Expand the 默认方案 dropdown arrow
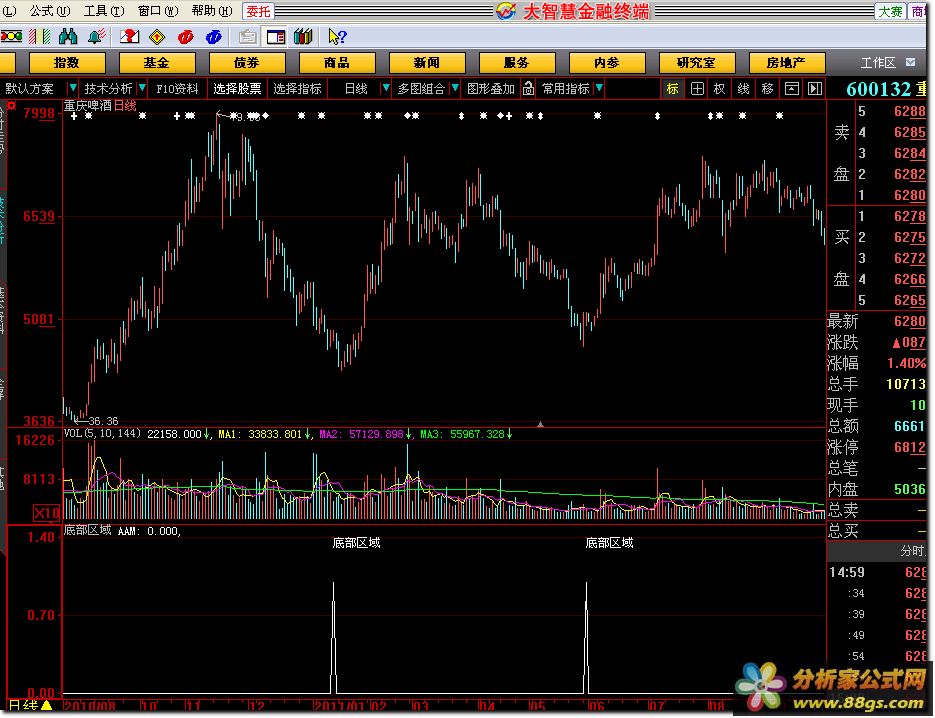 click(72, 89)
